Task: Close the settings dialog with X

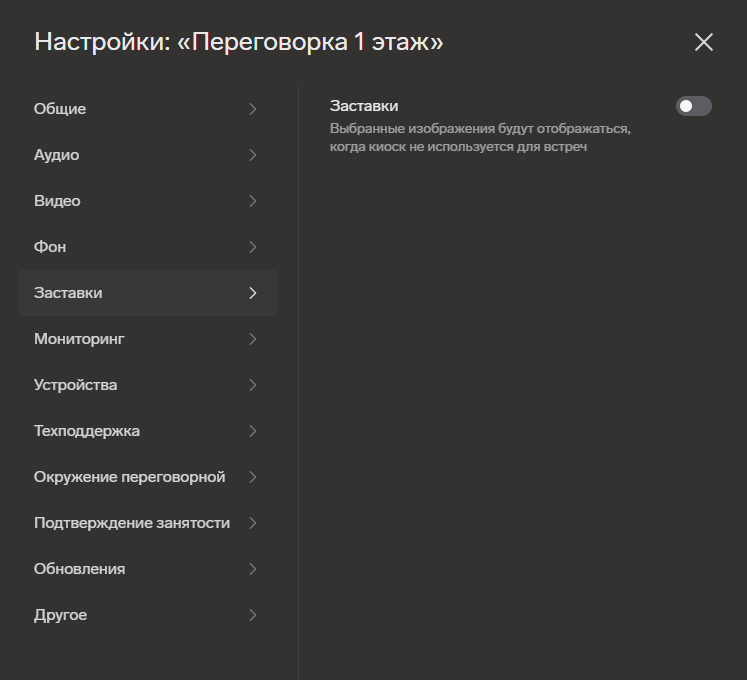Action: 704,42
